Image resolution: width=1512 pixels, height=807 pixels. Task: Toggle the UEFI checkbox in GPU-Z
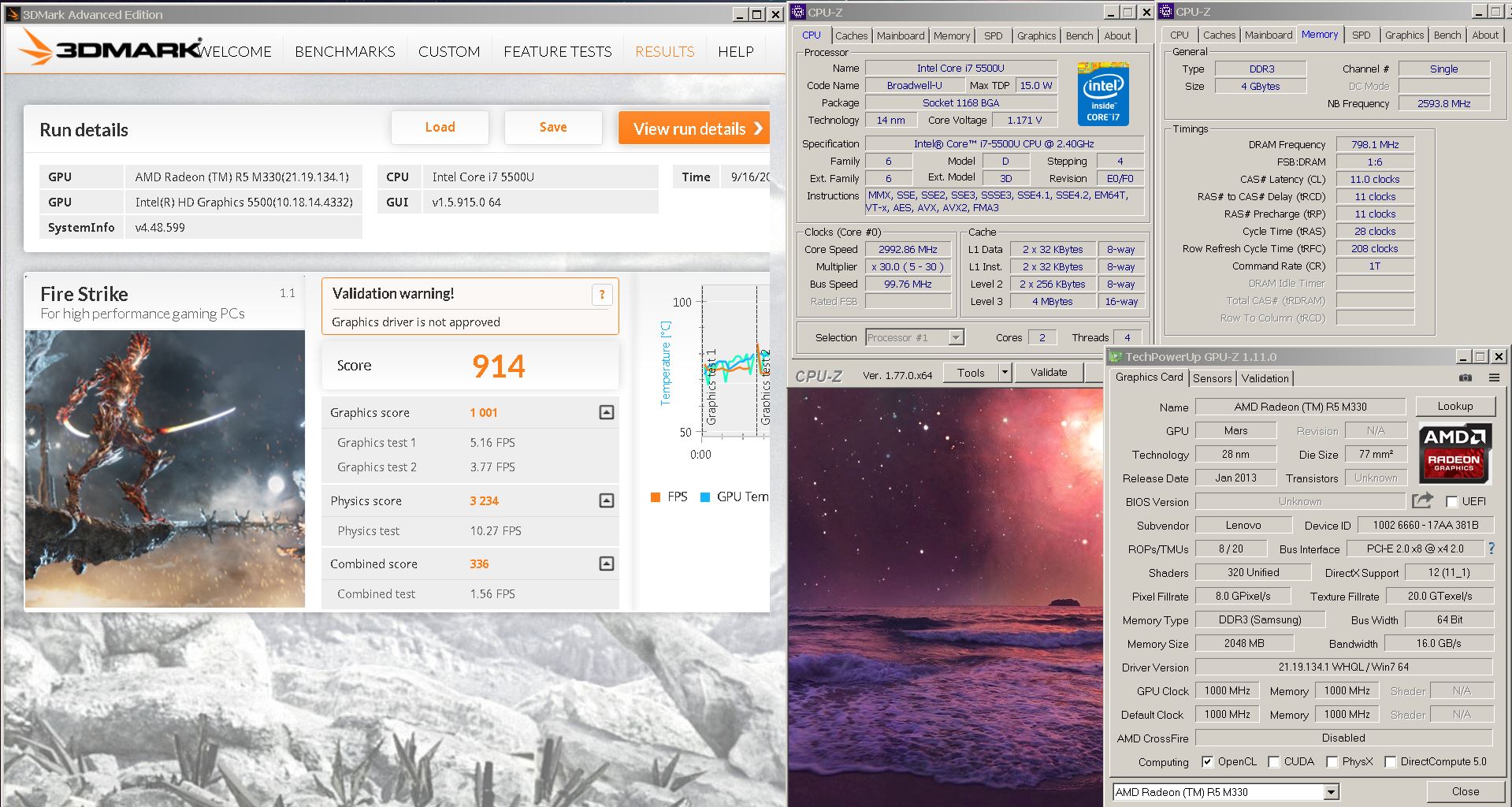[x=1451, y=502]
